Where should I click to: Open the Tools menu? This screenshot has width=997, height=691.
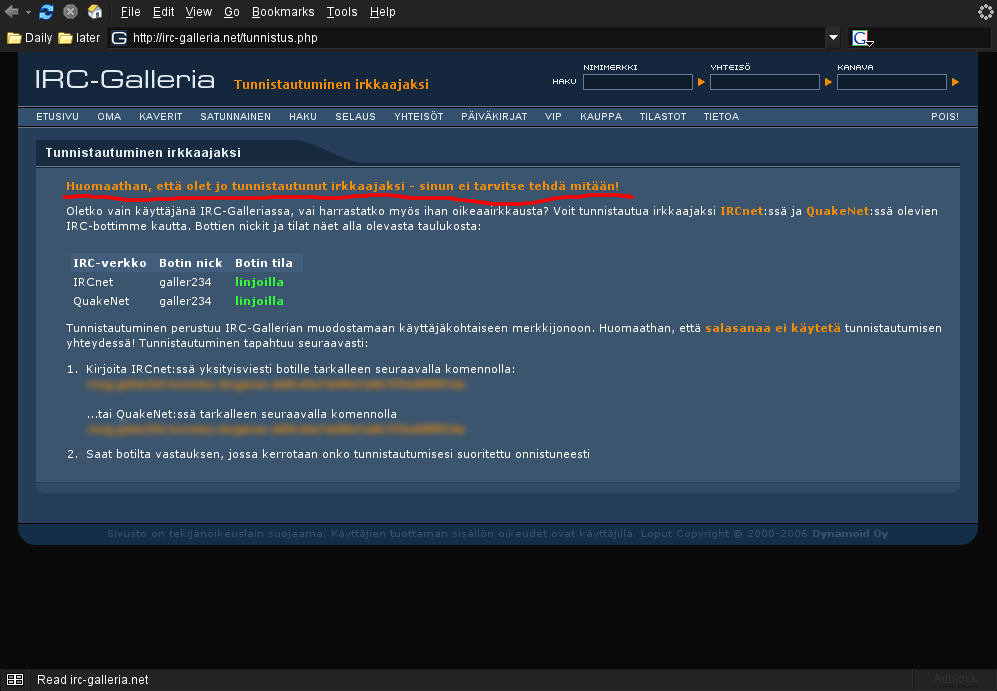point(341,11)
